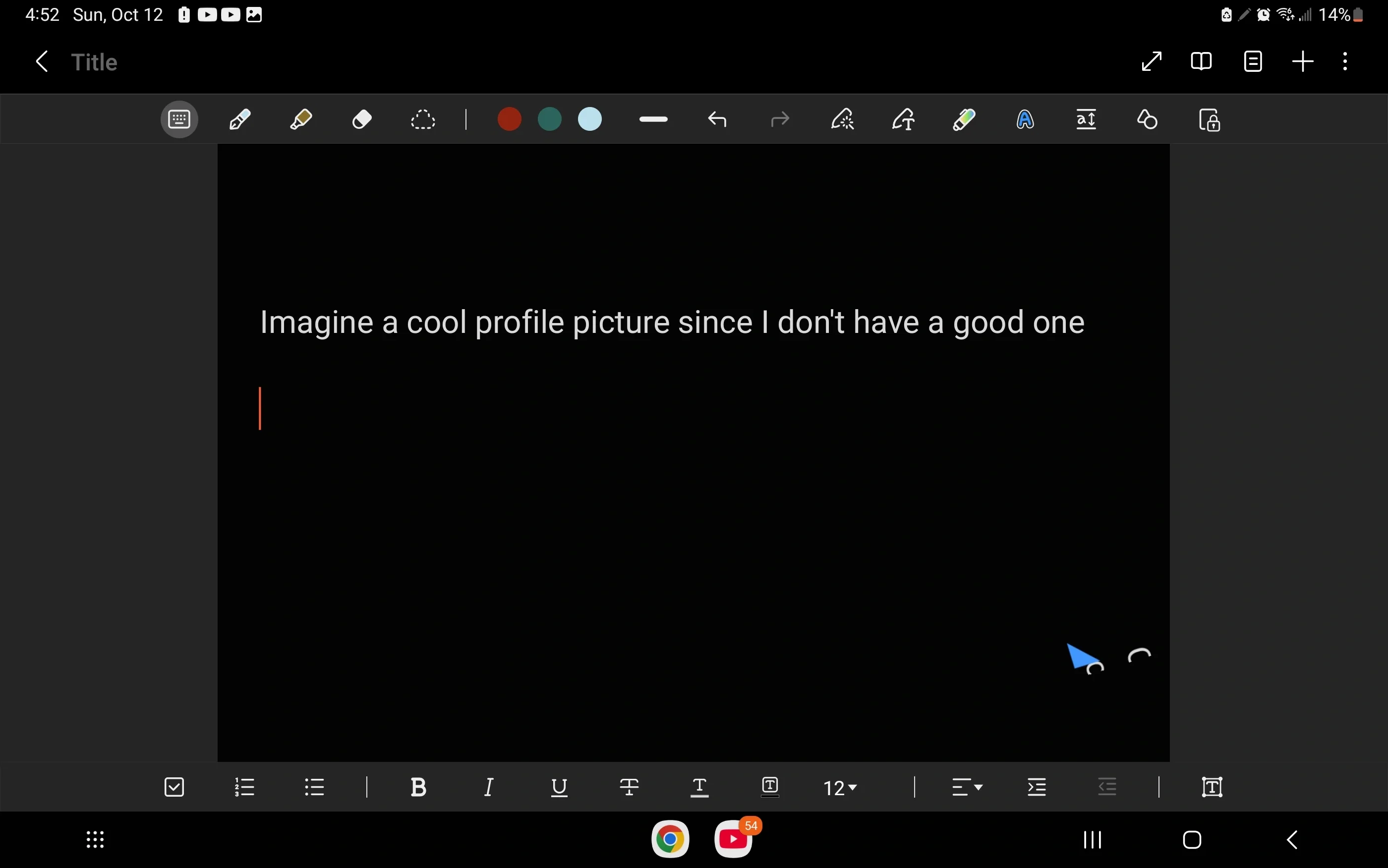Select the keyboard text input mode
Image resolution: width=1388 pixels, height=868 pixels.
click(179, 120)
